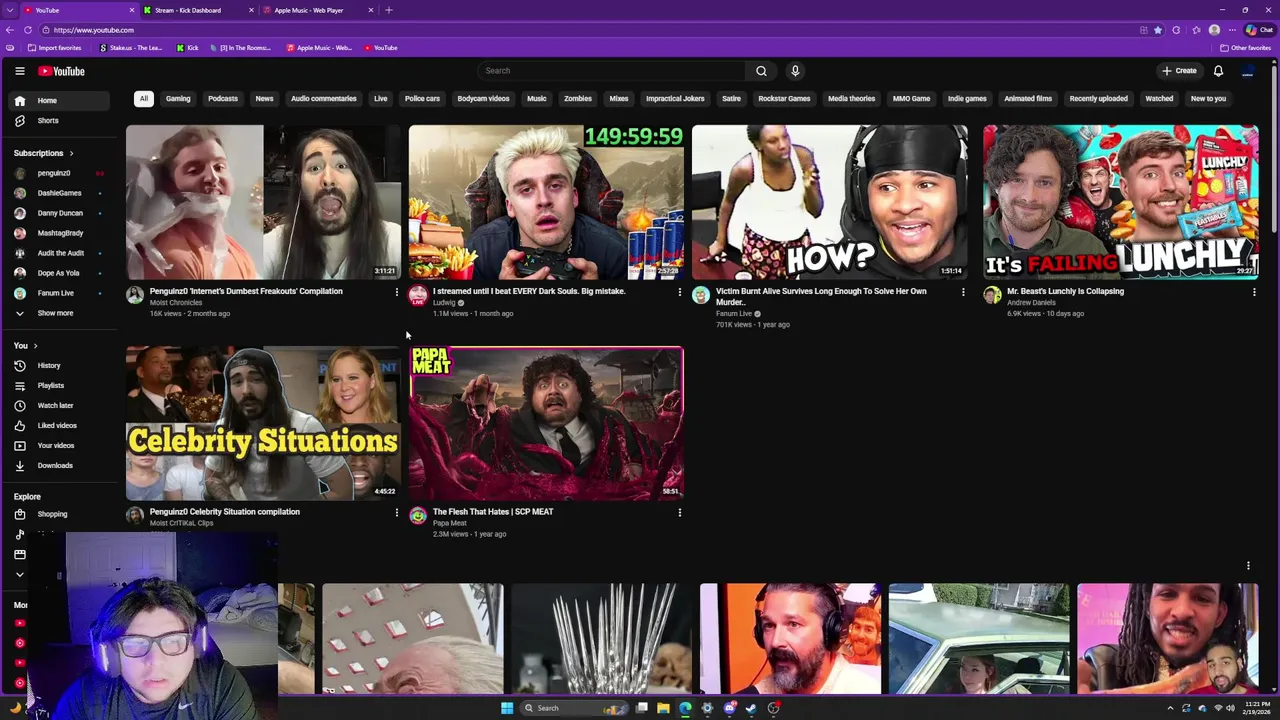Viewport: 1280px width, 720px height.
Task: Open Microsoft Edge from the taskbar
Action: point(685,708)
